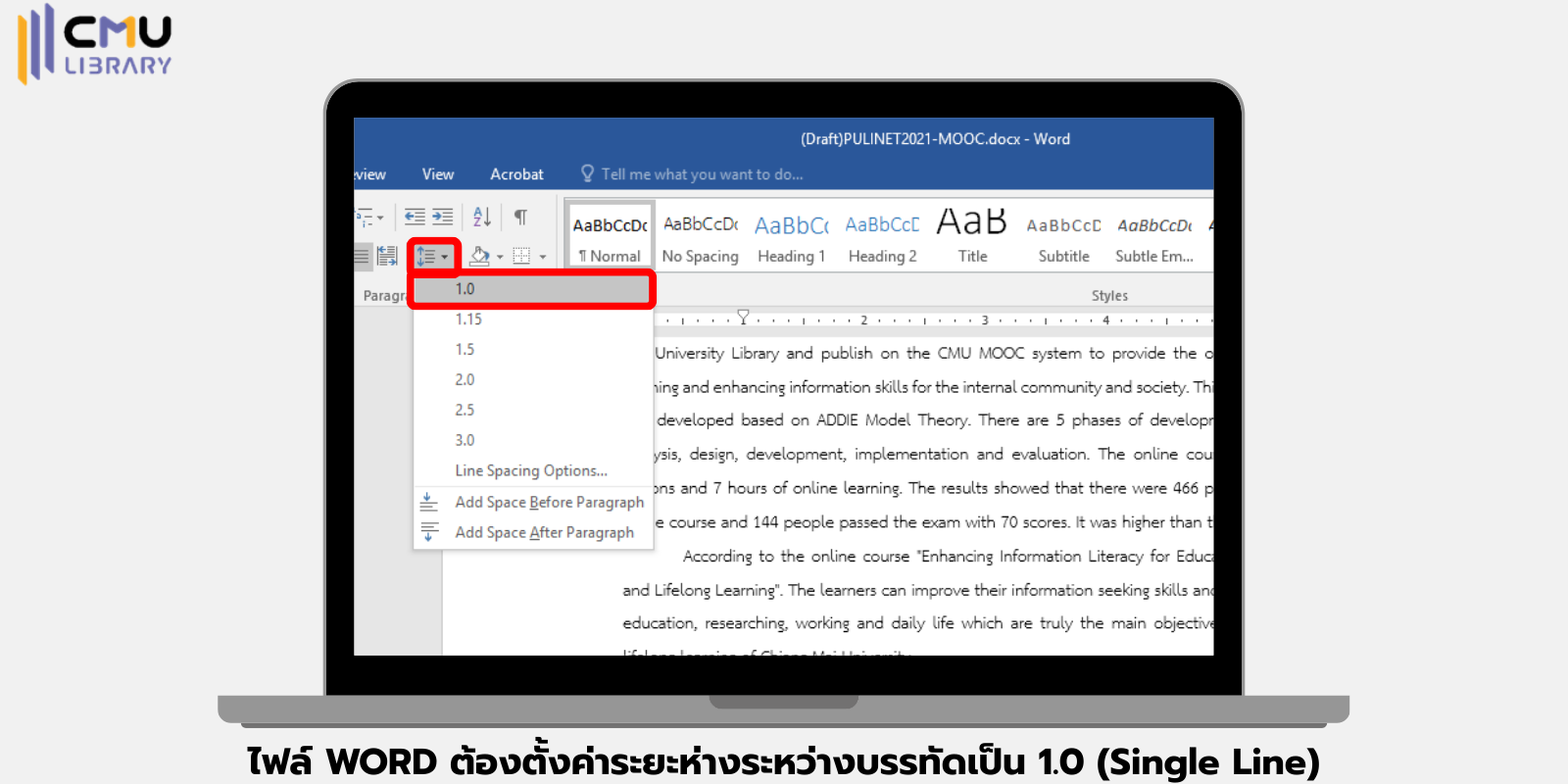Choose 1.5 line spacing option
The width and height of the screenshot is (1568, 784).
465,350
